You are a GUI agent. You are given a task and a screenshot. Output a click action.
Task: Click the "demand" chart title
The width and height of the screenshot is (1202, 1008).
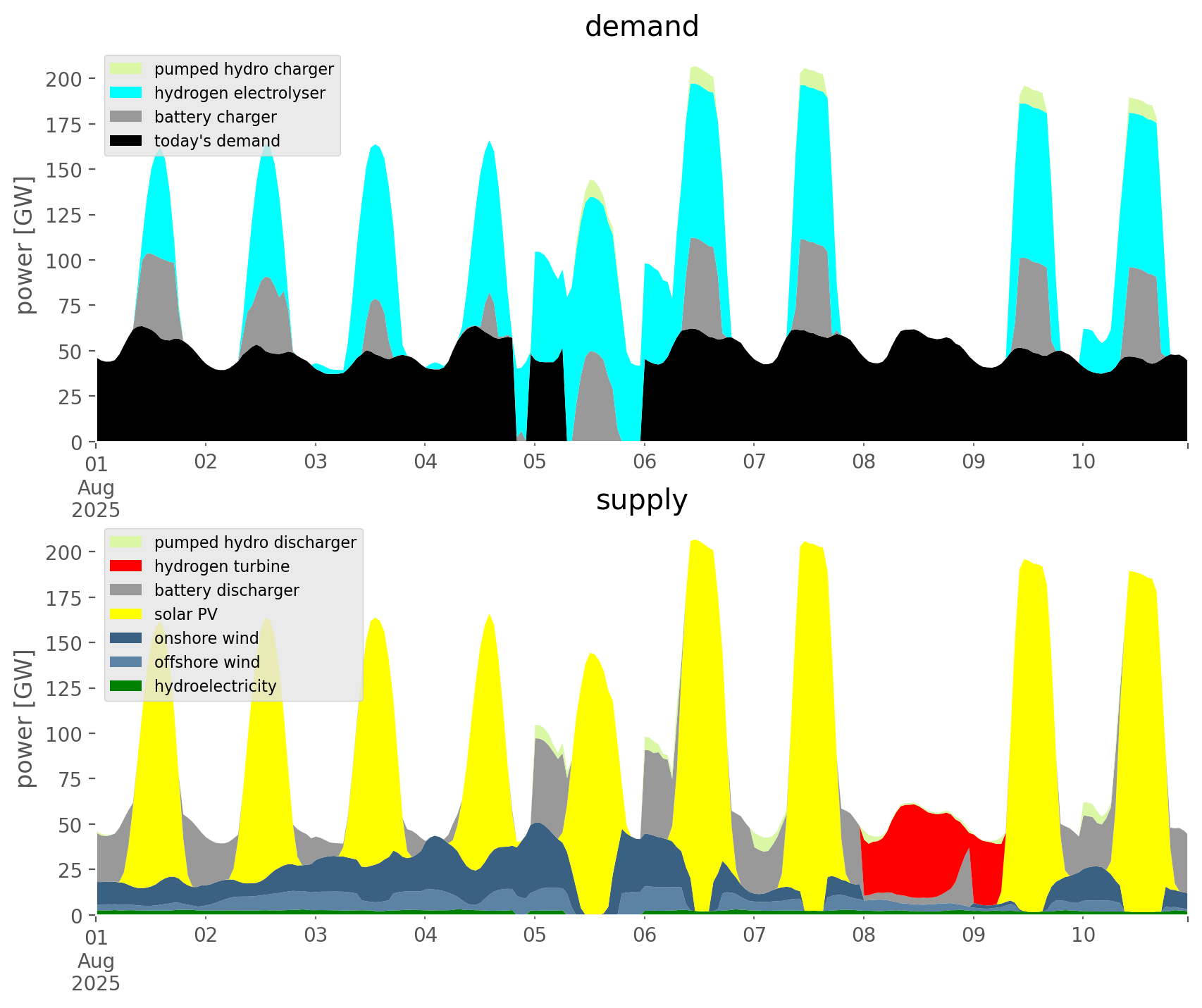(x=641, y=27)
